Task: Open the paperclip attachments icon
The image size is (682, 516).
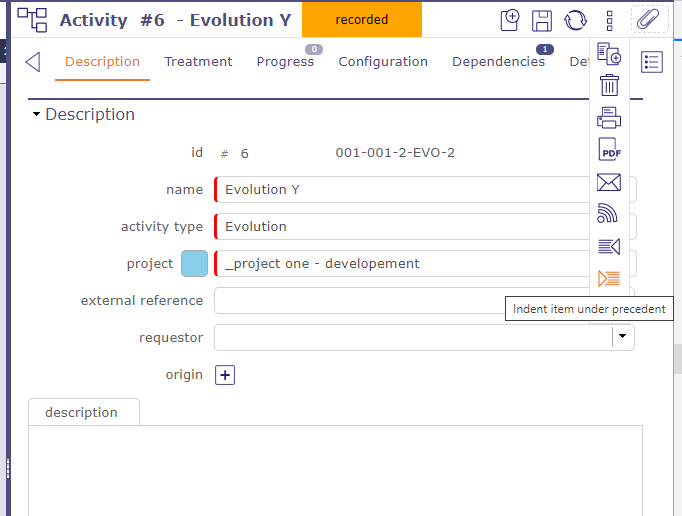Action: point(648,19)
